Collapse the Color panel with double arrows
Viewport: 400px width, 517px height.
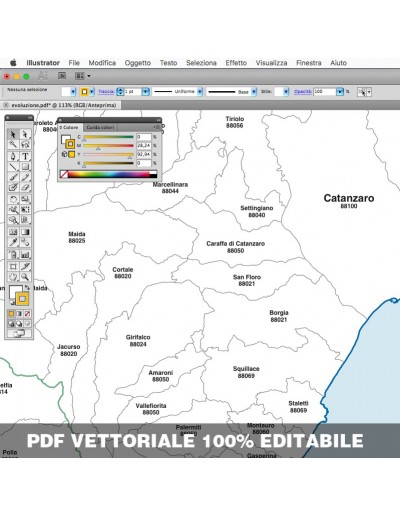158,120
